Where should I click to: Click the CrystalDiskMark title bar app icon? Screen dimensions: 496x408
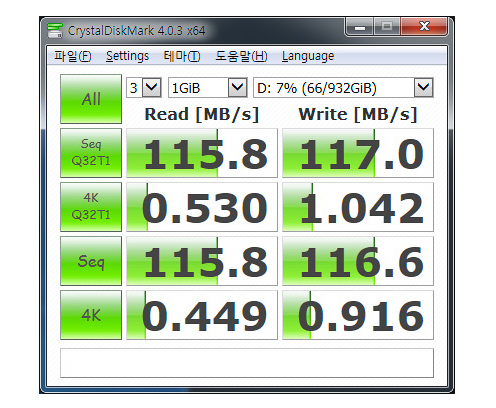tap(55, 30)
